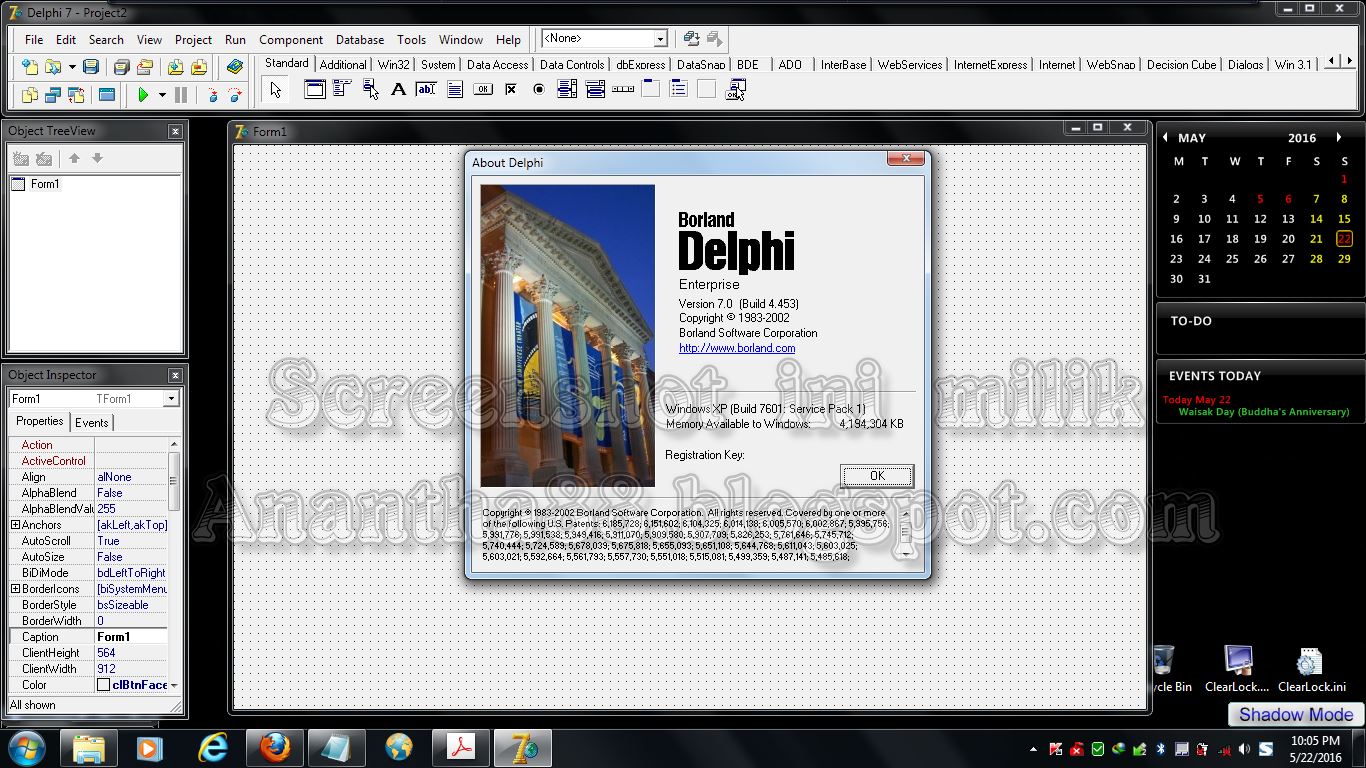
Task: Select the CheckBox component in palette
Action: click(x=510, y=89)
